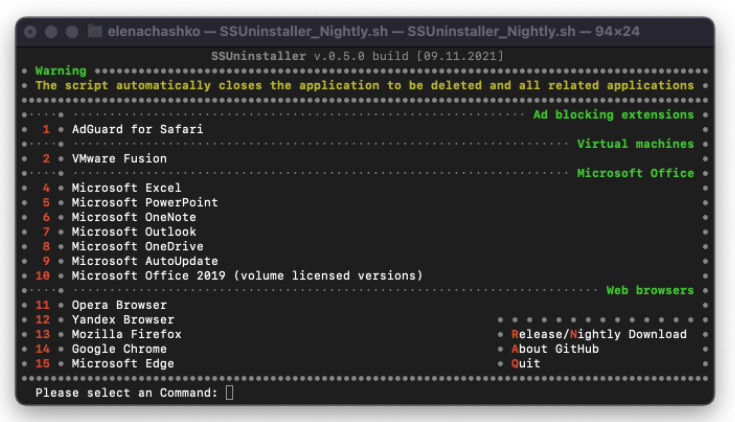Click the Opera Browser entry
This screenshot has width=735, height=422.
(119, 305)
